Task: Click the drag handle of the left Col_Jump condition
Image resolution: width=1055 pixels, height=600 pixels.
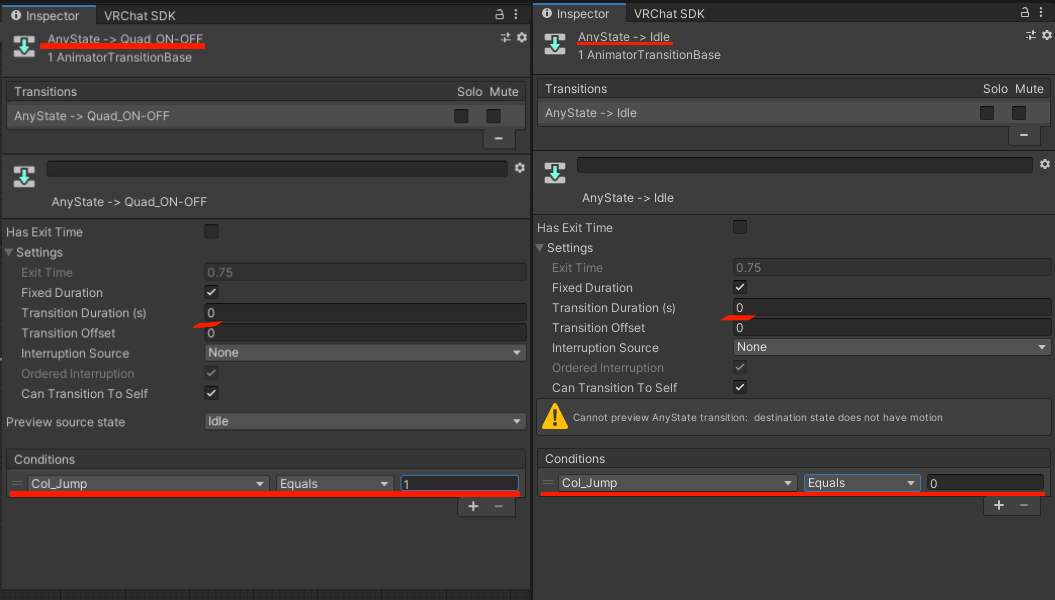Action: (17, 484)
